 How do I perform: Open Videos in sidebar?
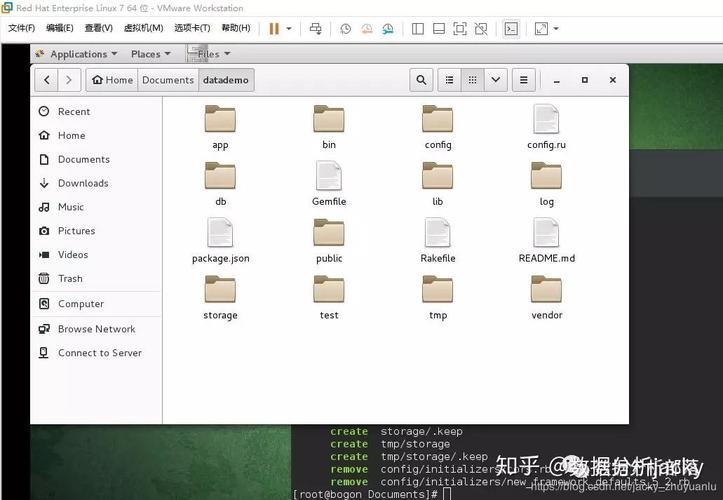(x=97, y=255)
